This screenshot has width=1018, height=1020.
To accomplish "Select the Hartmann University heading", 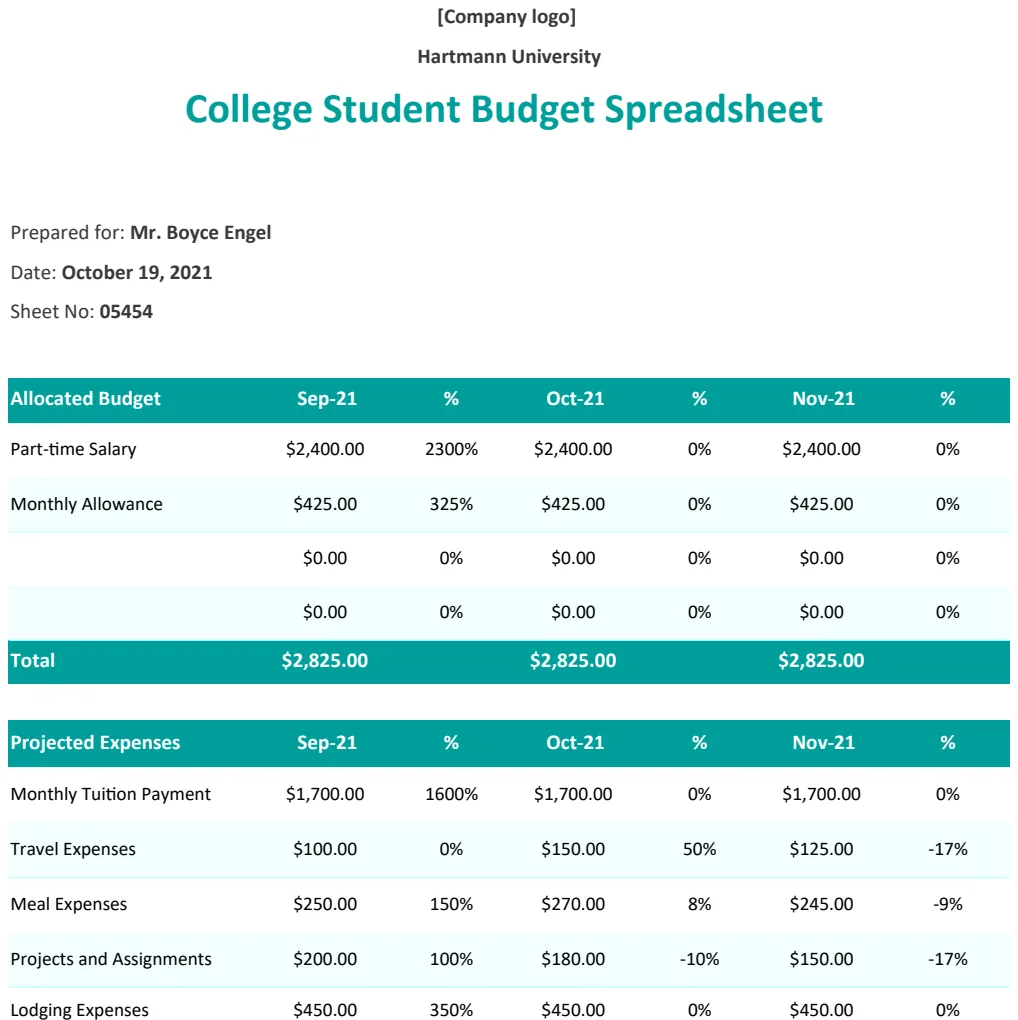I will pyautogui.click(x=509, y=57).
